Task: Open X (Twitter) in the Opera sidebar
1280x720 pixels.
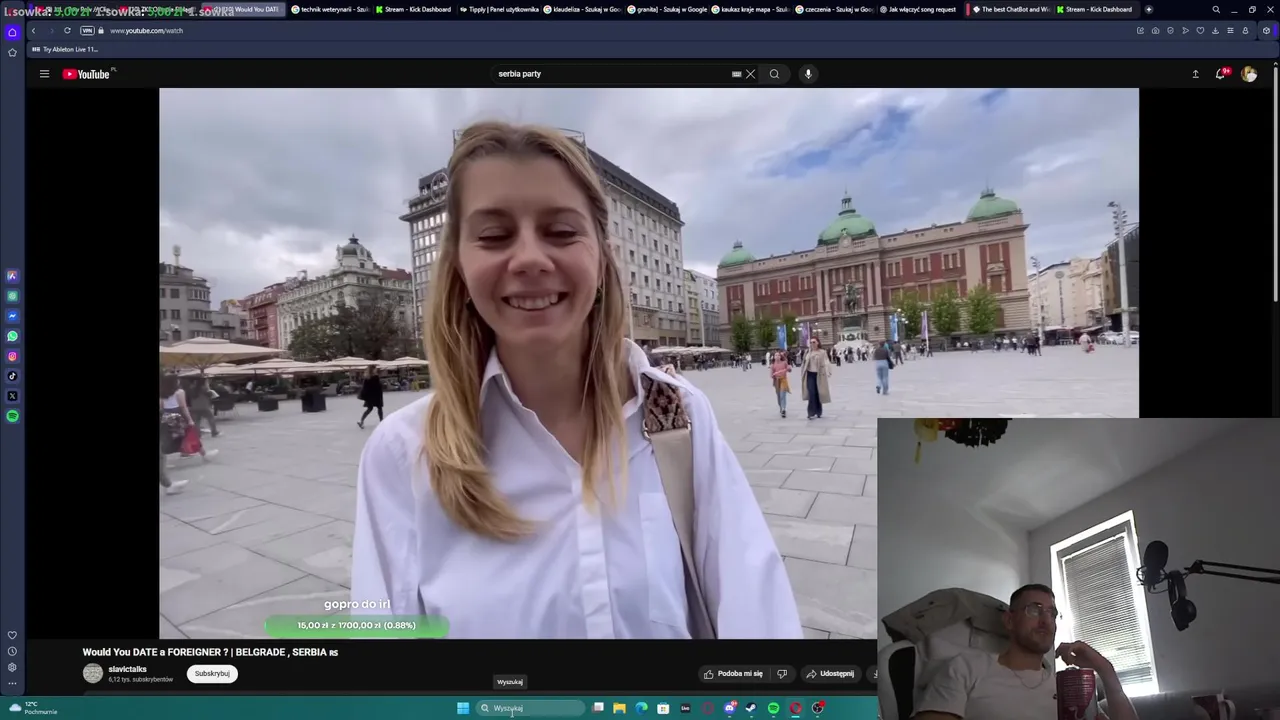Action: 12,396
